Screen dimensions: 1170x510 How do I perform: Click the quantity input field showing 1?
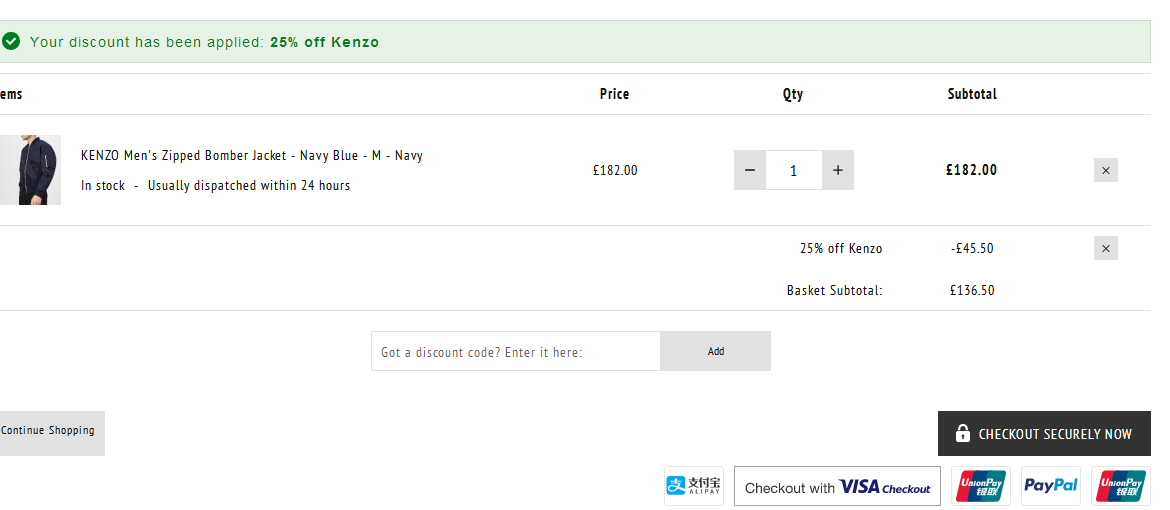794,170
